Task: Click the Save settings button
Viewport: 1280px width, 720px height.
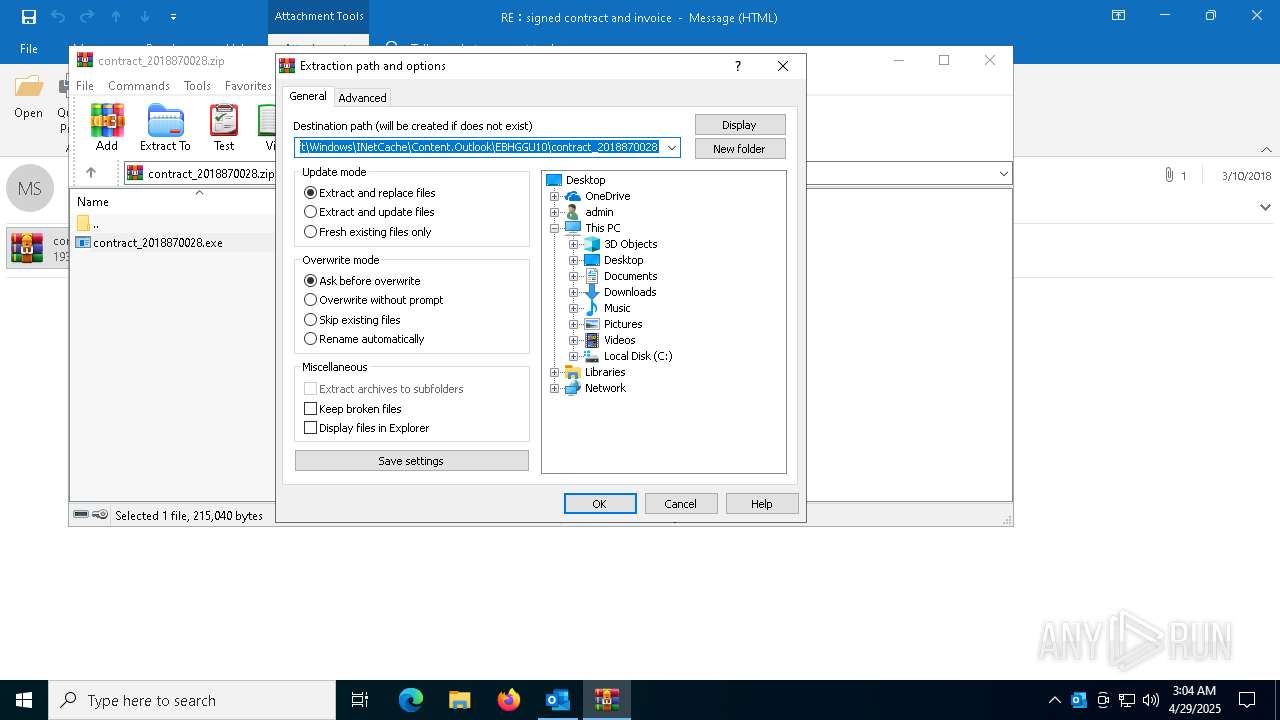Action: [x=412, y=461]
